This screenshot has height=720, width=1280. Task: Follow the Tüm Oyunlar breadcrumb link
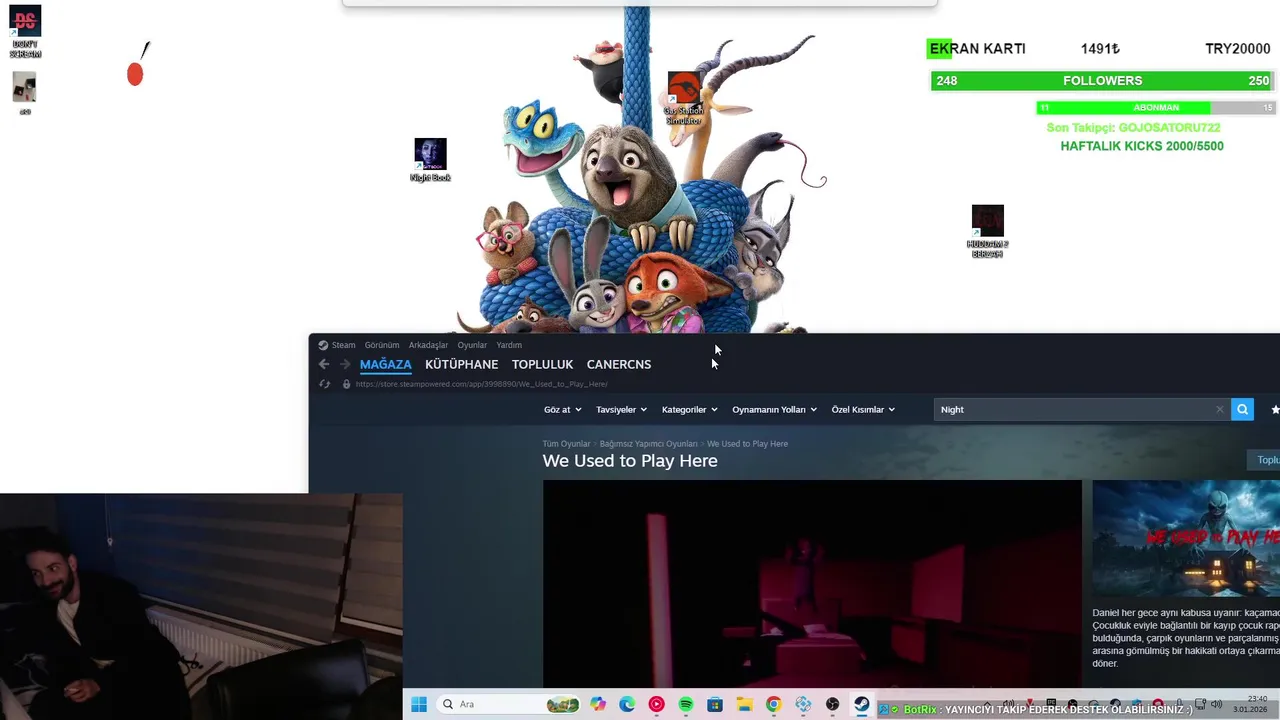pyautogui.click(x=566, y=444)
